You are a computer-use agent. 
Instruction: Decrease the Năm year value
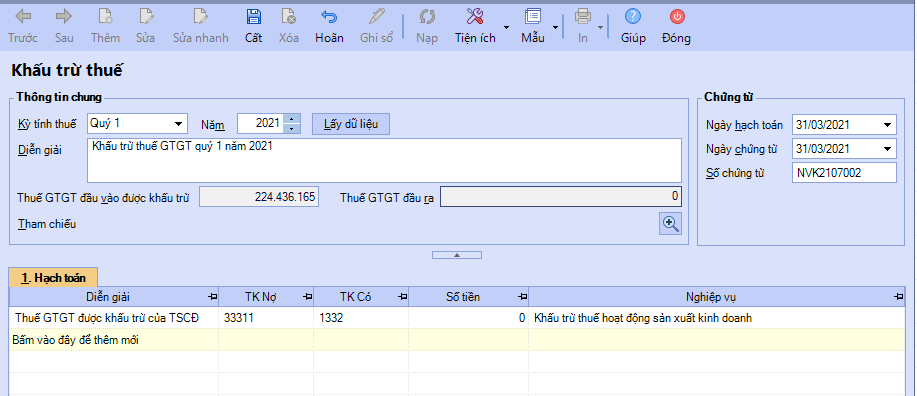click(x=291, y=129)
